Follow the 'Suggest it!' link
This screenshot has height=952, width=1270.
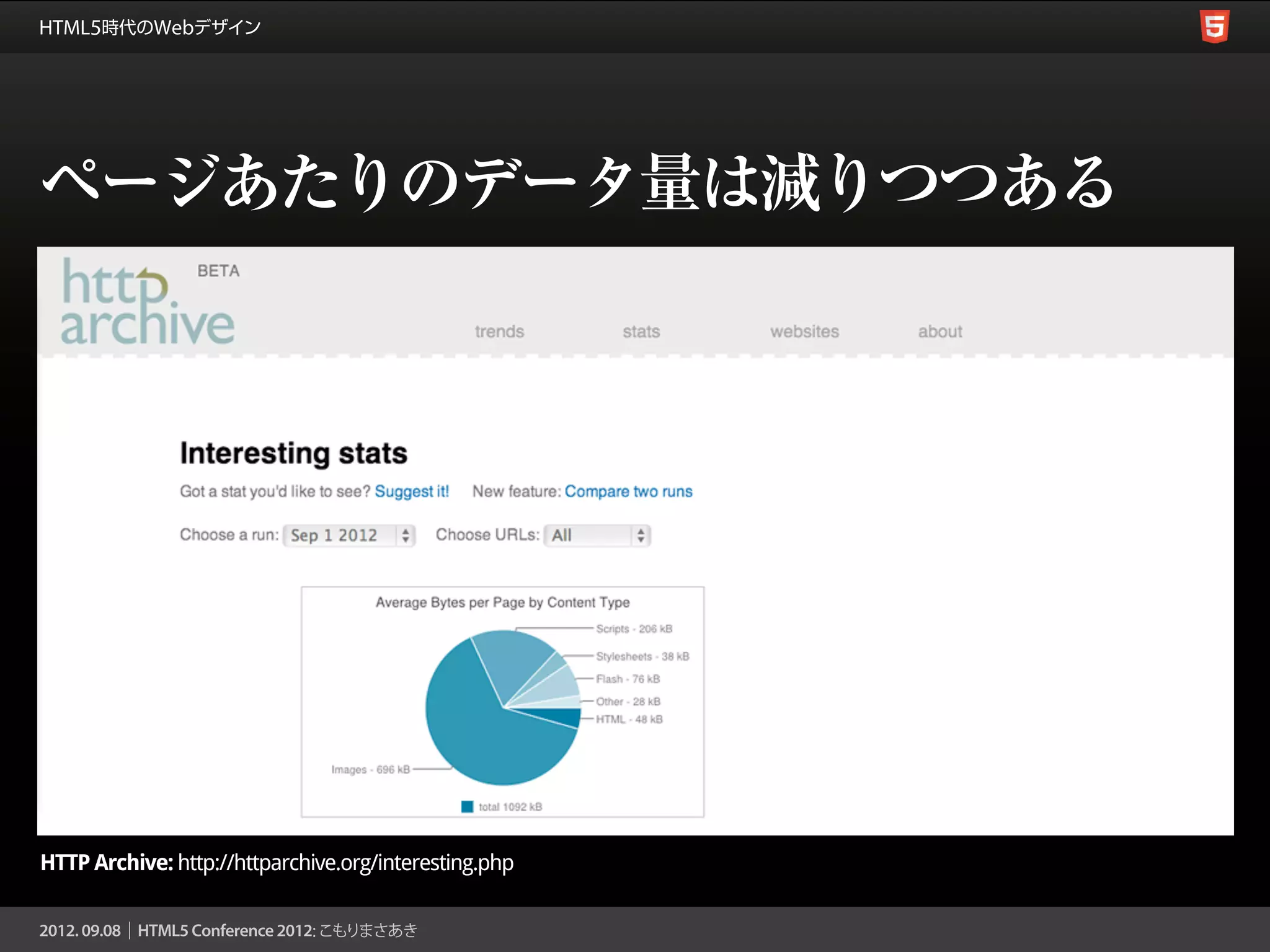412,491
